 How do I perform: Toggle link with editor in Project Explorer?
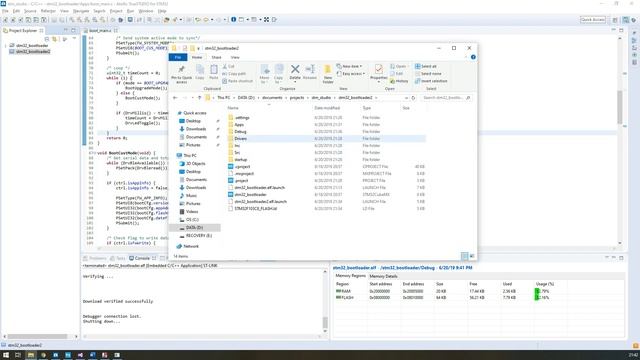tap(55, 39)
